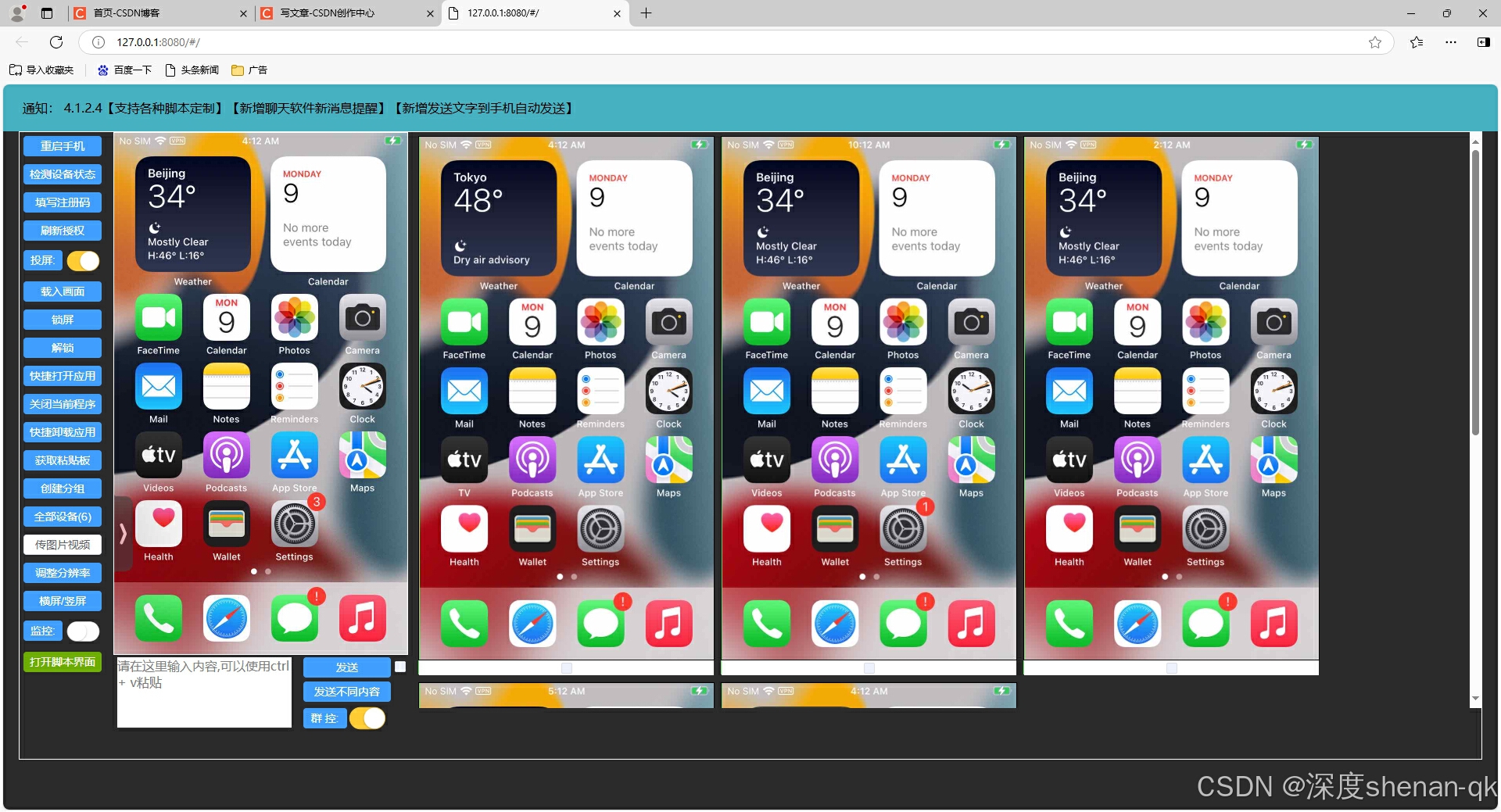
Task: Open the 百度一下 bookmark
Action: coord(125,70)
